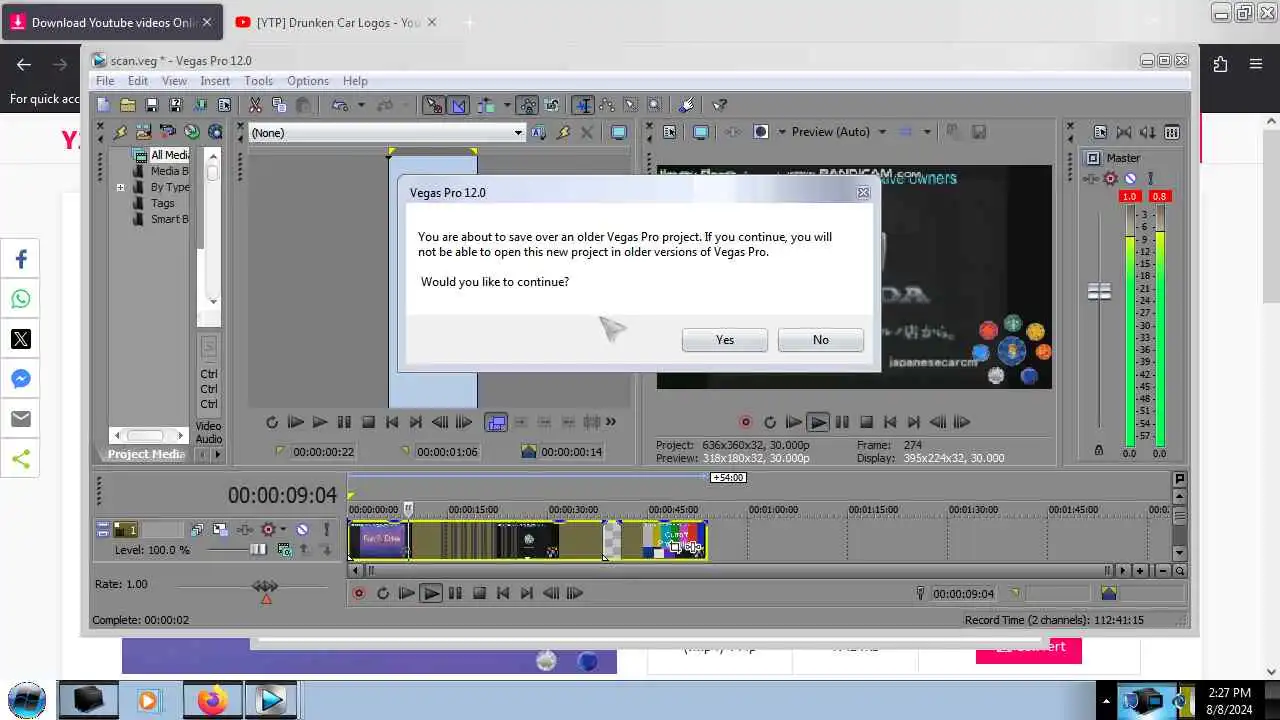Click the Track Motion icon on track 1
Viewport: 1280px width, 720px height.
pyautogui.click(x=220, y=530)
